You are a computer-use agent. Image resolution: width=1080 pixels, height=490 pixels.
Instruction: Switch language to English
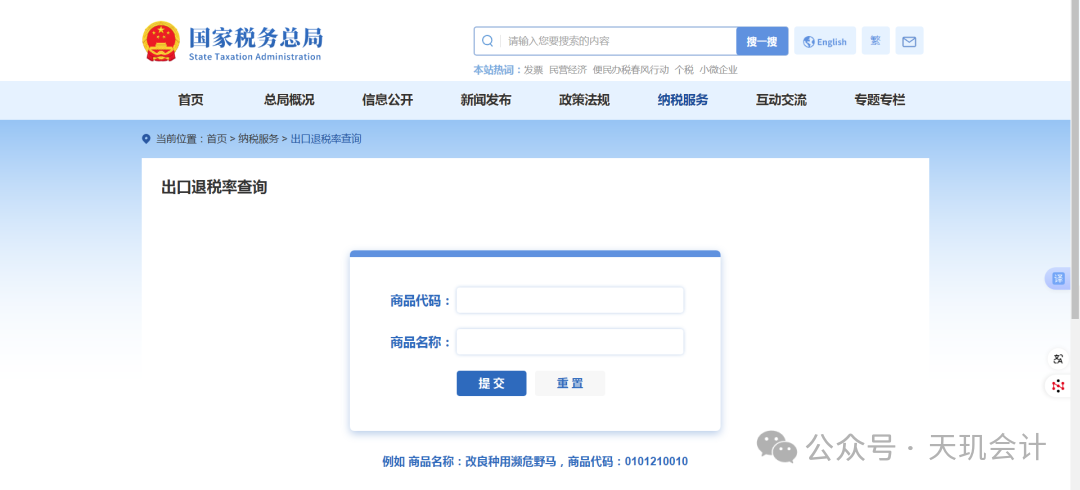click(825, 41)
